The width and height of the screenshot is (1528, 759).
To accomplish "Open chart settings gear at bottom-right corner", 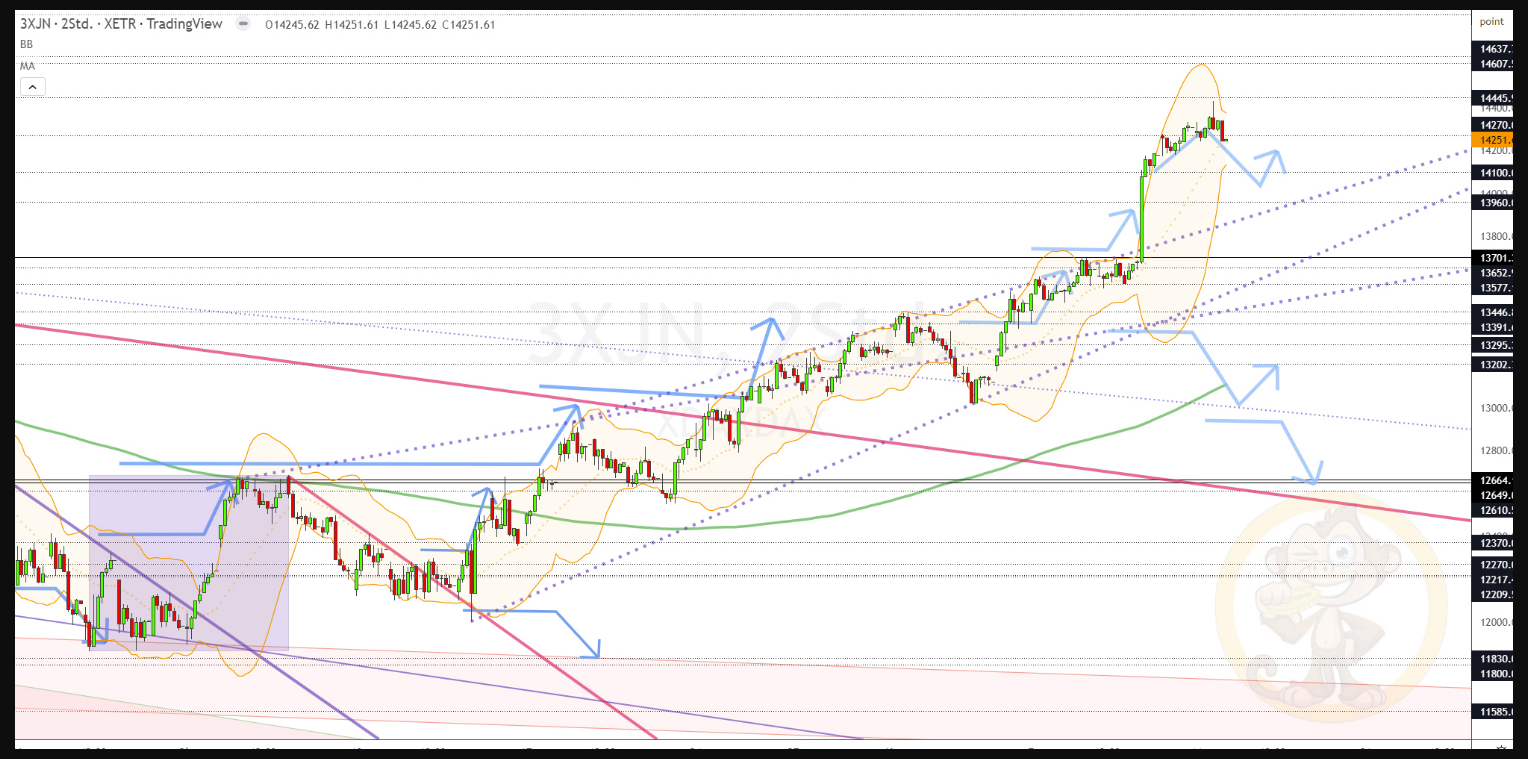I will point(1501,749).
